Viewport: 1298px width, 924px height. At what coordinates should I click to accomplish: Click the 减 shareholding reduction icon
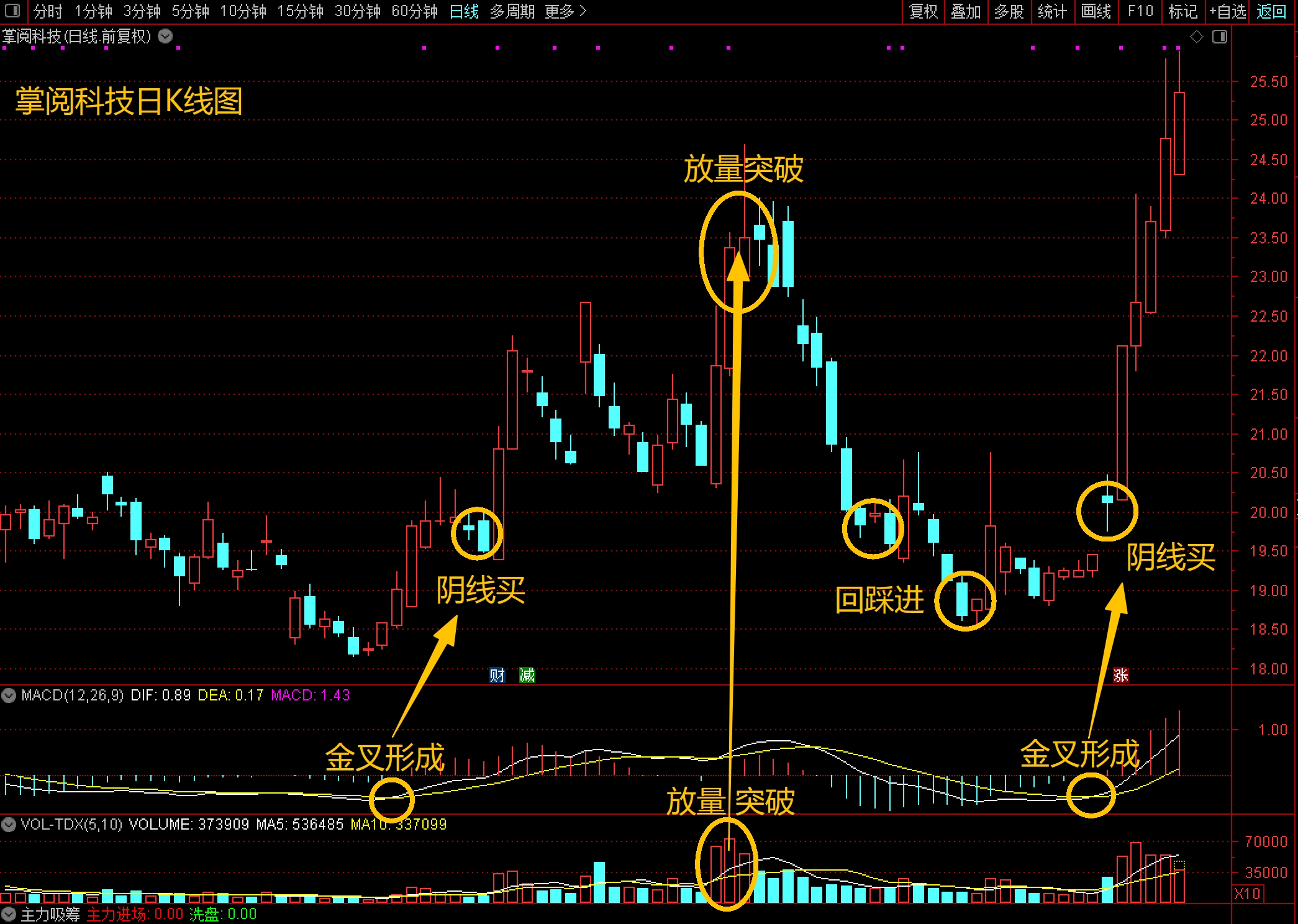tap(527, 675)
